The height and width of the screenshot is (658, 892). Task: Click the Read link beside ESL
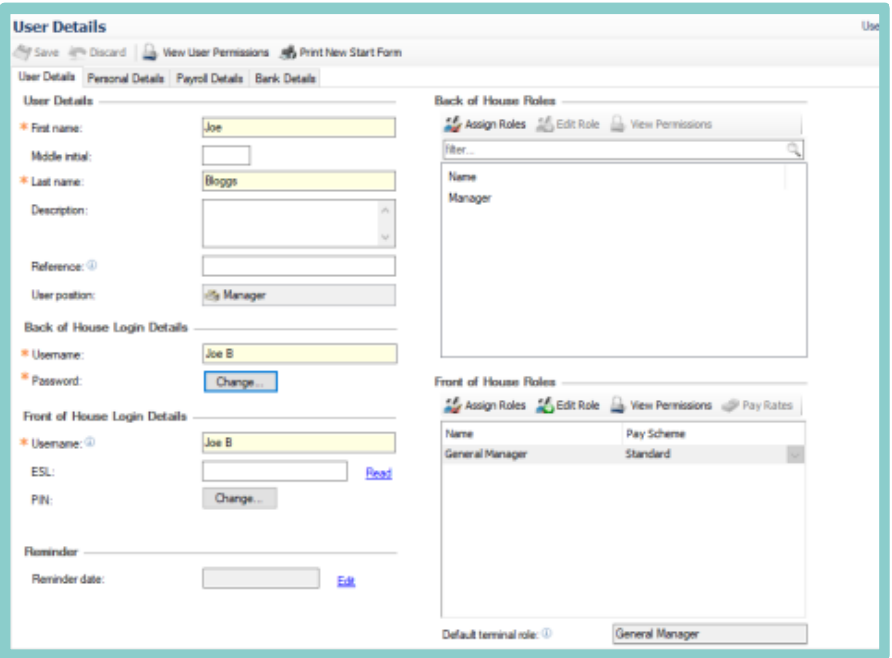coord(378,473)
